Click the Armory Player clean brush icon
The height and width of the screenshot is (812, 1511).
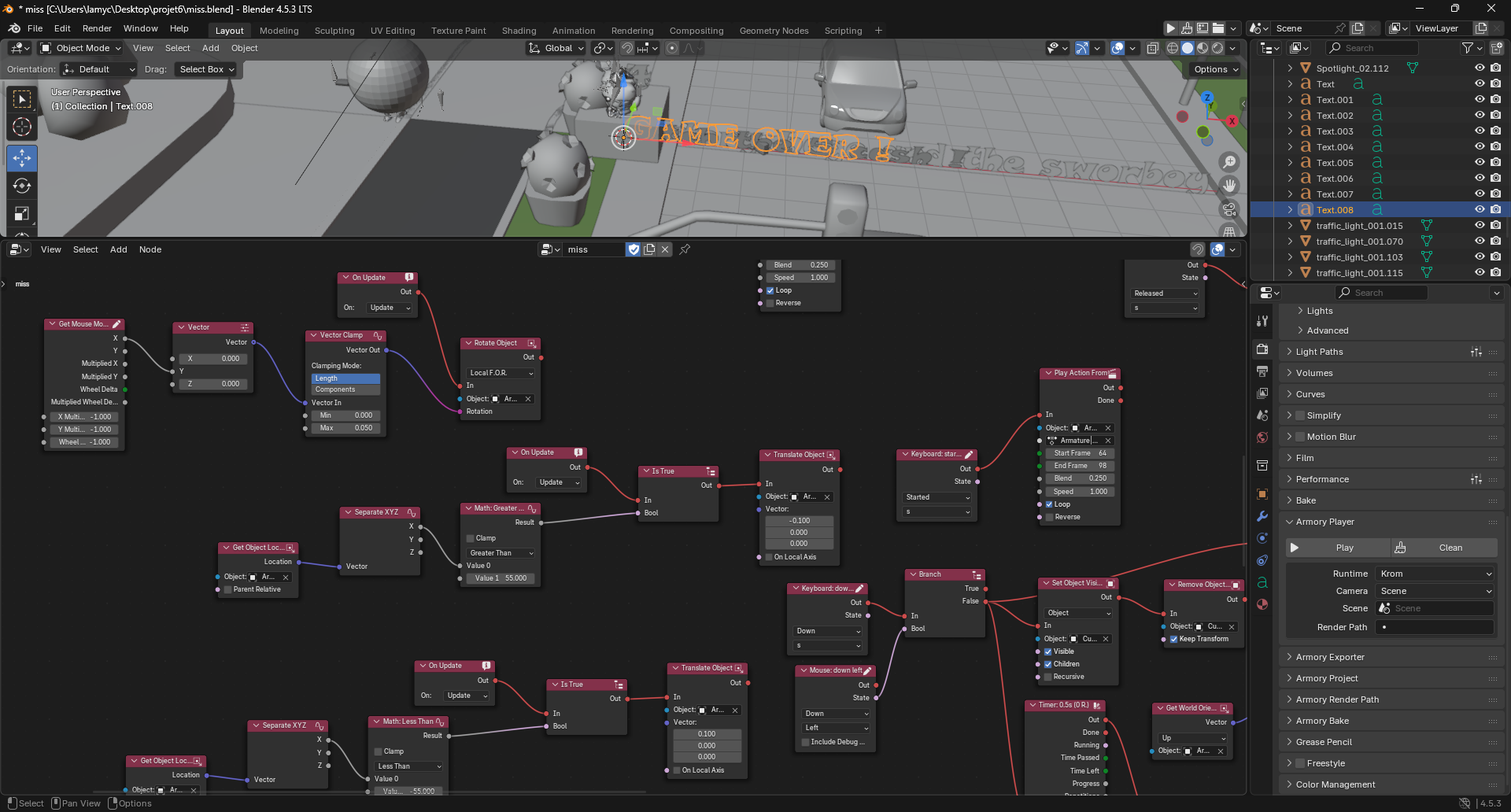[x=1400, y=548]
